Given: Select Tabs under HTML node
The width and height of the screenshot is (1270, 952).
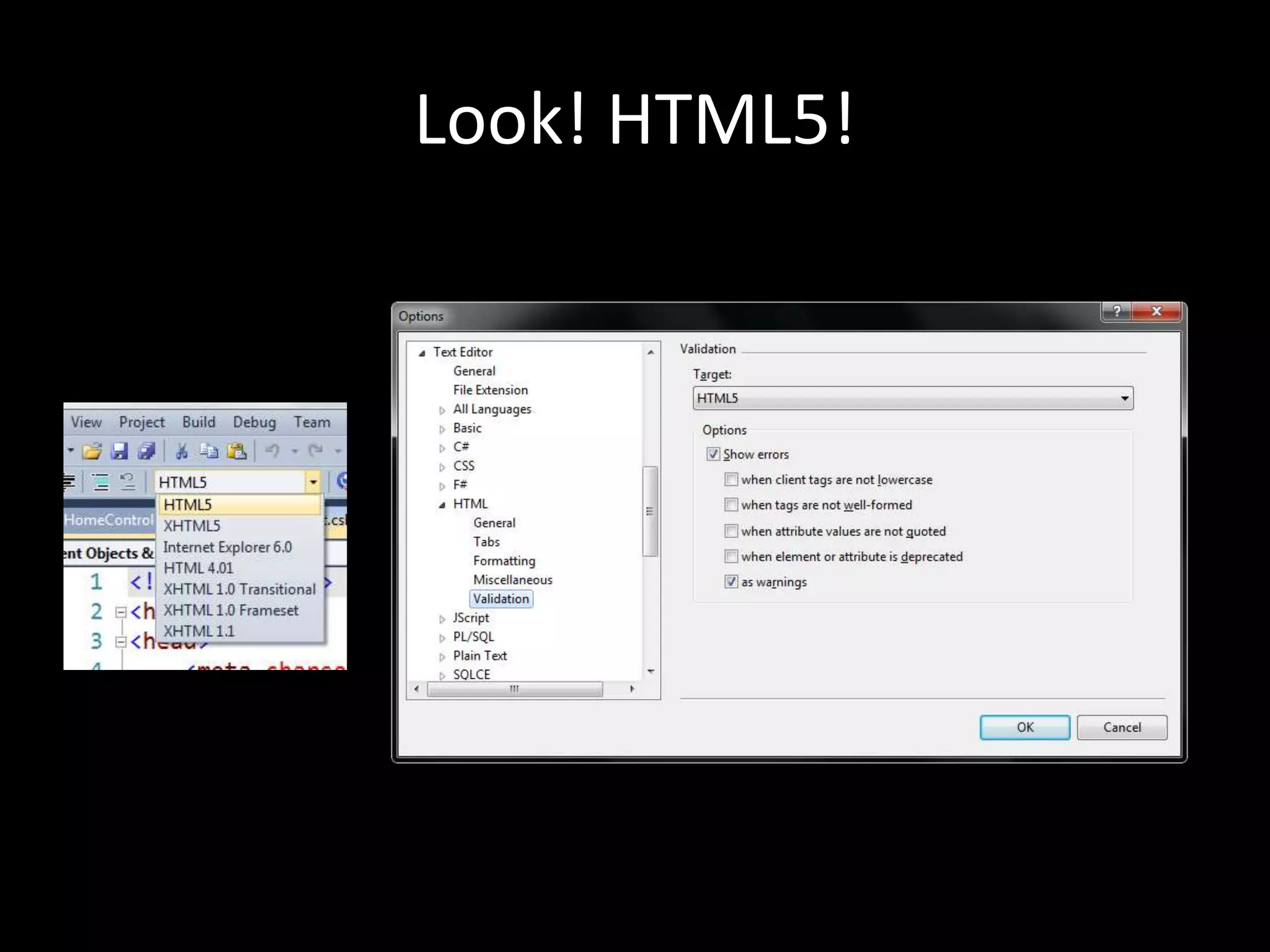Looking at the screenshot, I should [x=486, y=542].
